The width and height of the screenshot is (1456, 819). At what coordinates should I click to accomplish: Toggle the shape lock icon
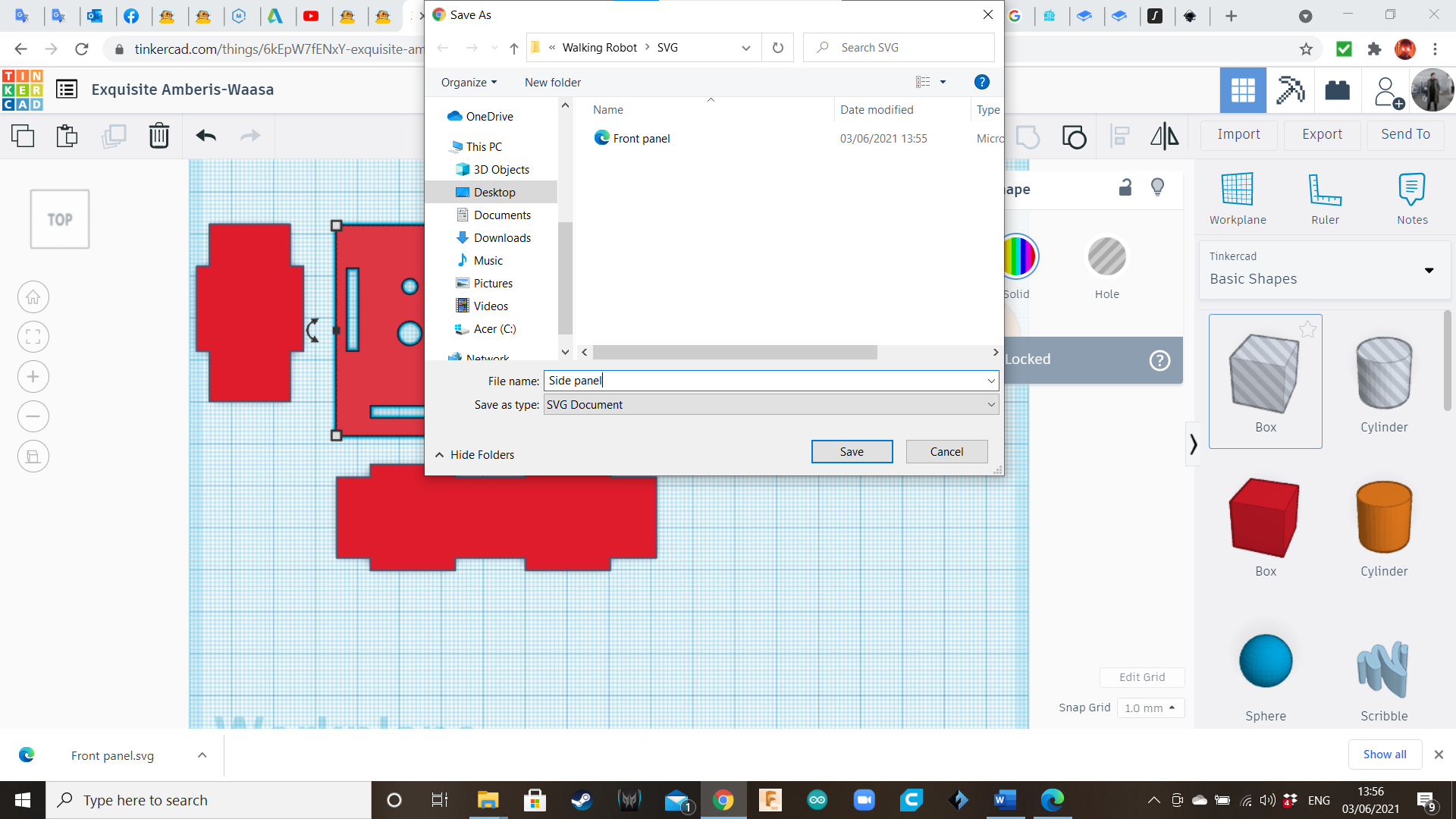pos(1125,187)
